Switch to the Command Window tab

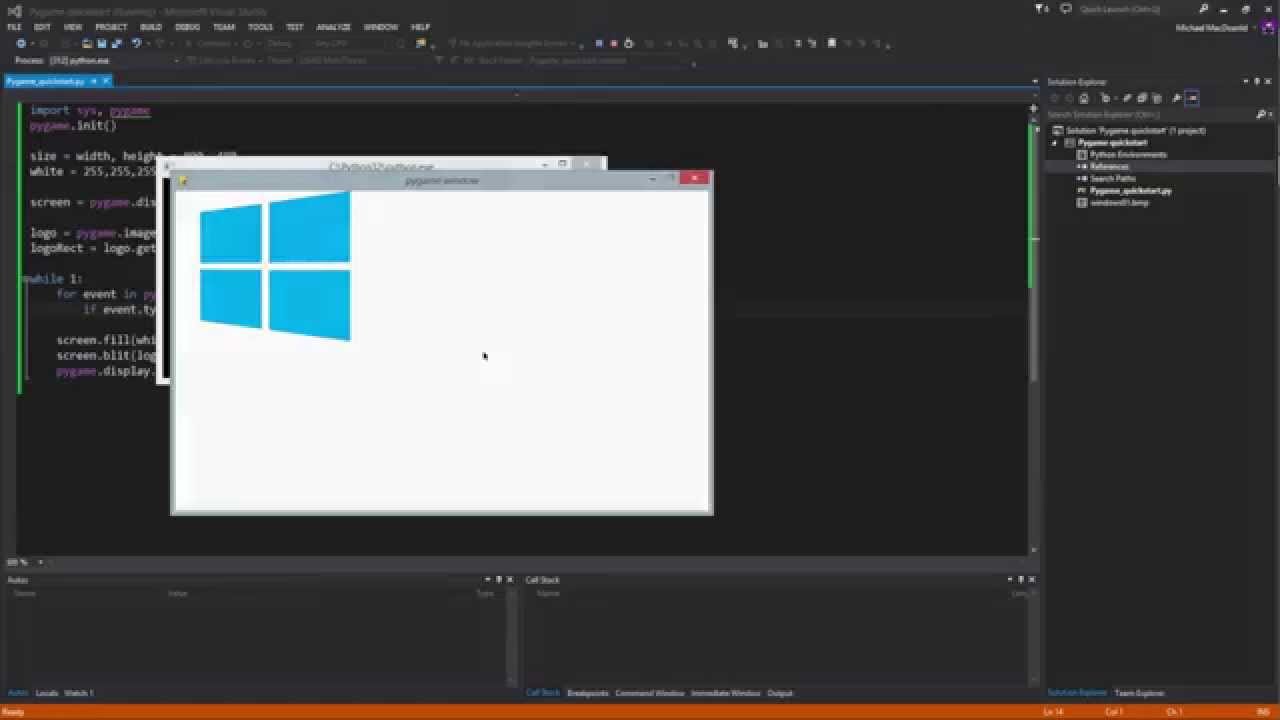click(x=649, y=693)
